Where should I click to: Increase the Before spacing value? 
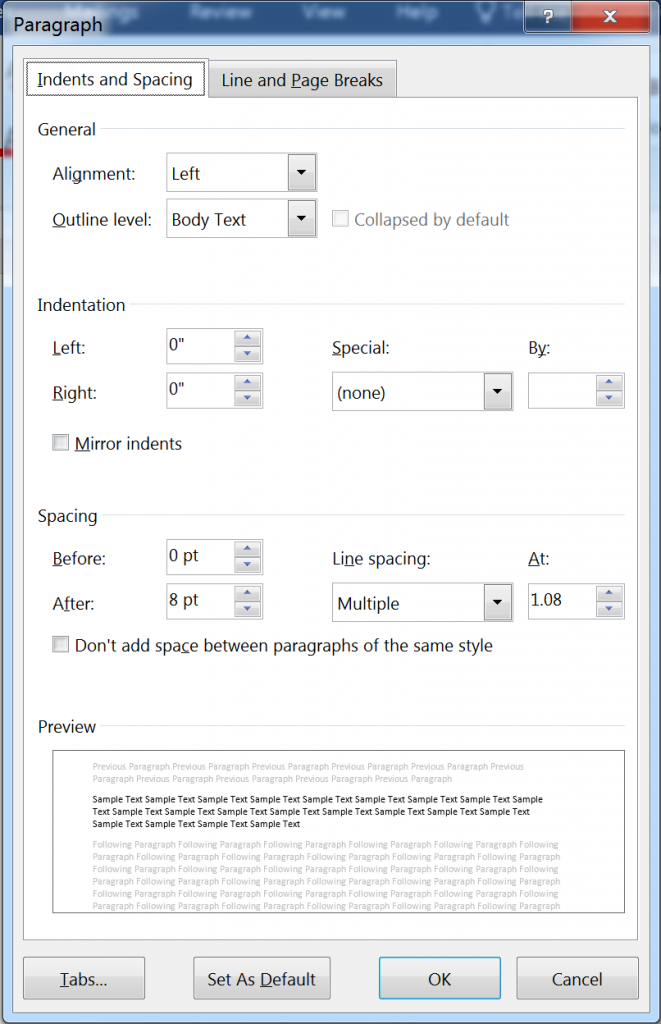coord(248,549)
